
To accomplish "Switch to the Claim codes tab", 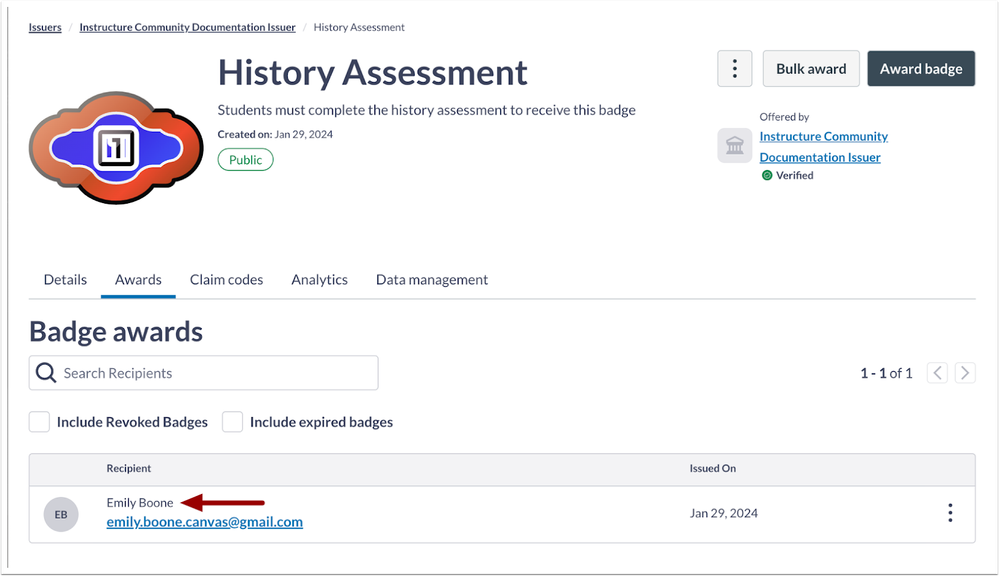I will (x=226, y=280).
